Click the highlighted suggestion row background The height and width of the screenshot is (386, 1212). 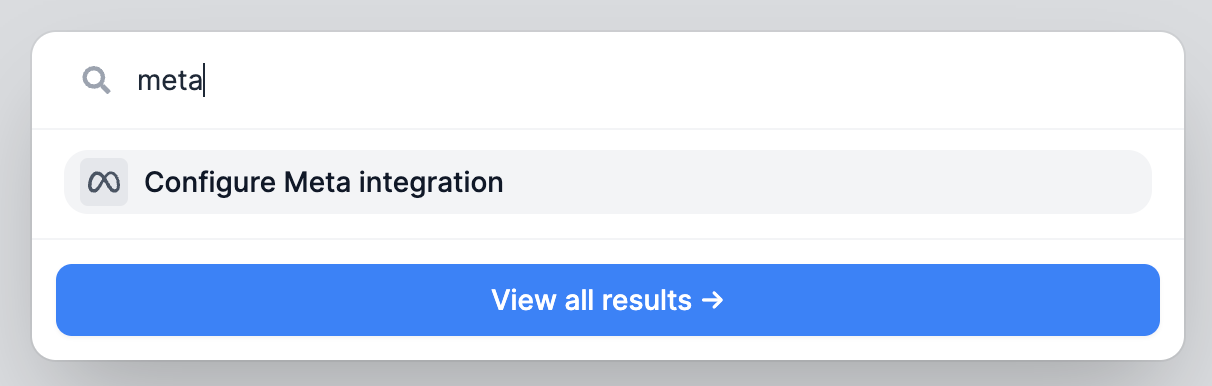coord(608,182)
